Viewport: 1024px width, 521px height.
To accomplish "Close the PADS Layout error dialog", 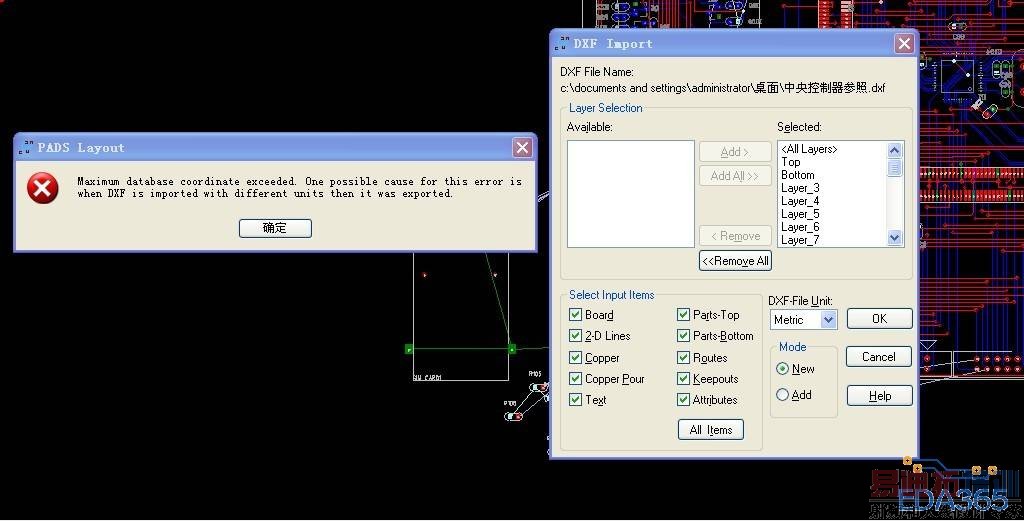I will (522, 148).
